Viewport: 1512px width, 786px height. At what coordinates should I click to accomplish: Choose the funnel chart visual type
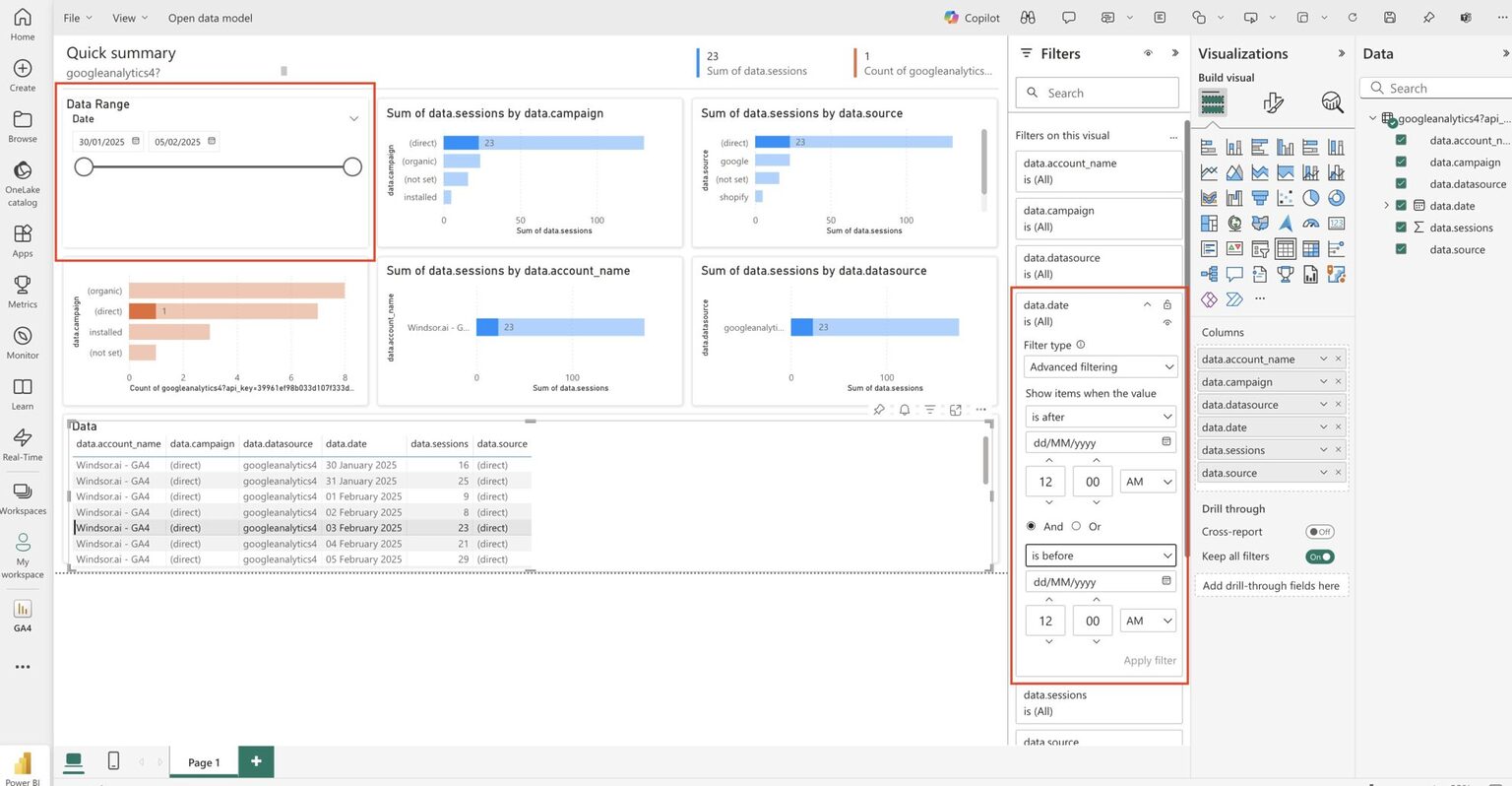[1260, 198]
